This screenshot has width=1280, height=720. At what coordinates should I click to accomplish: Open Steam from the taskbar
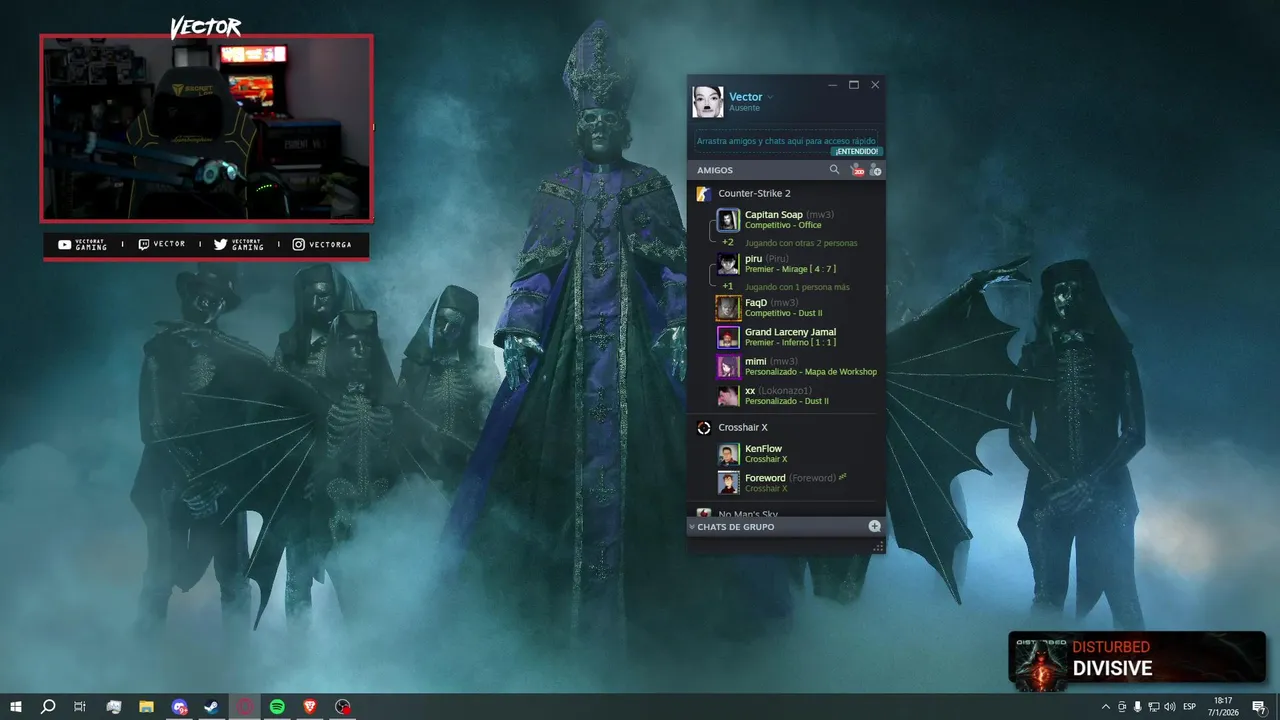click(212, 706)
